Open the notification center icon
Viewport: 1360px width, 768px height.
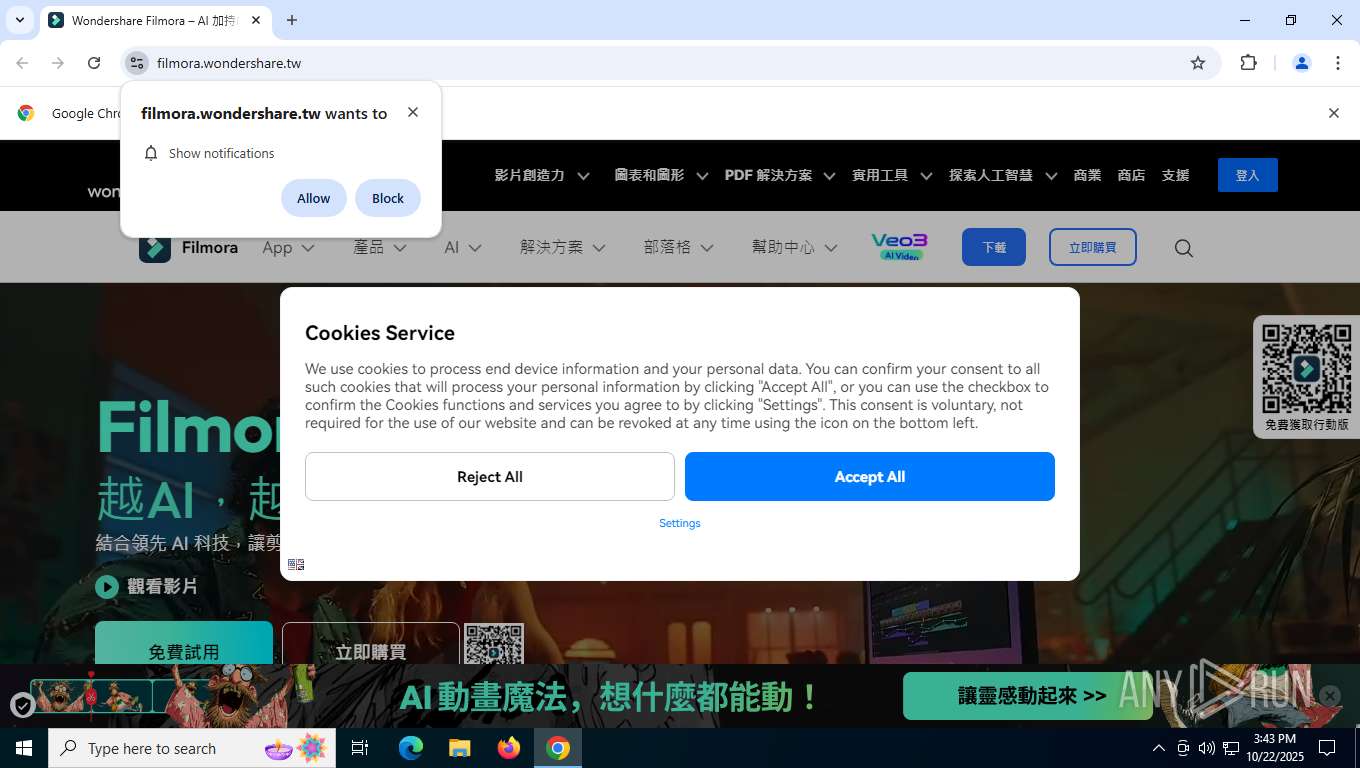(x=1327, y=748)
